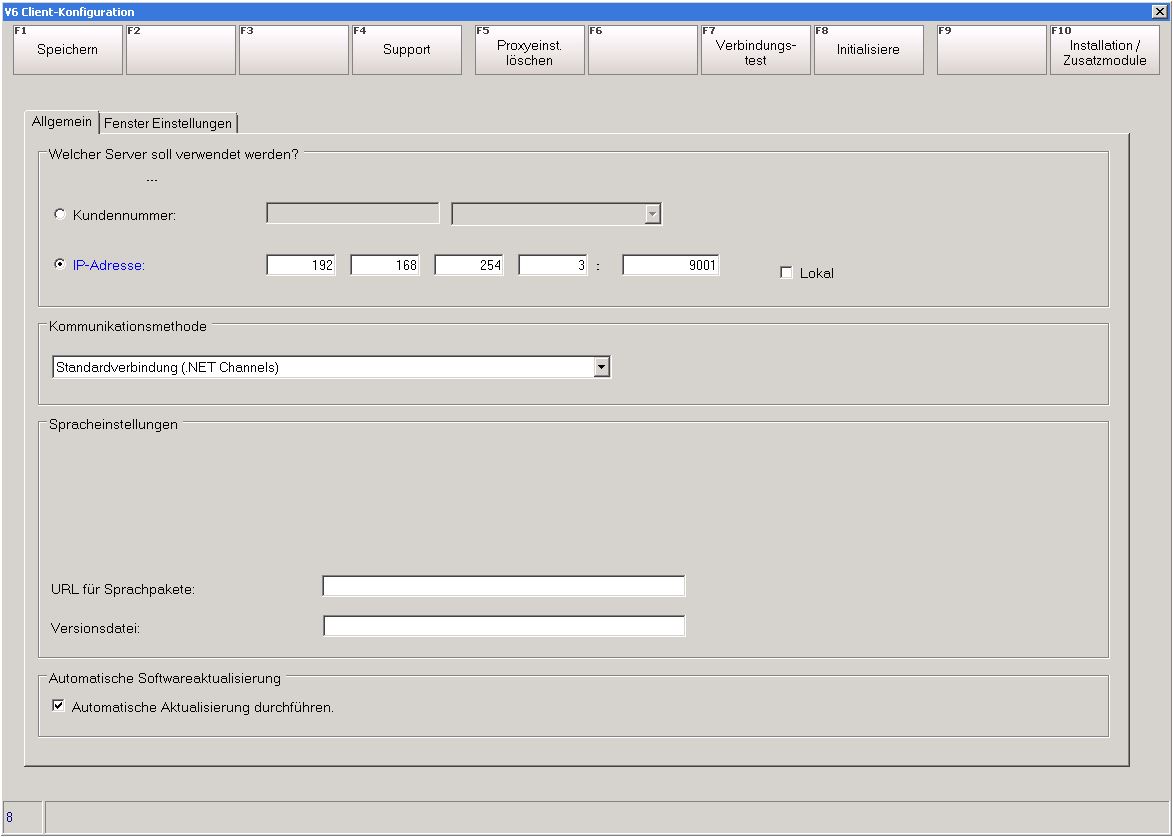1173x837 pixels.
Task: Open the dropdown beside Kundennummer field
Action: tap(652, 214)
